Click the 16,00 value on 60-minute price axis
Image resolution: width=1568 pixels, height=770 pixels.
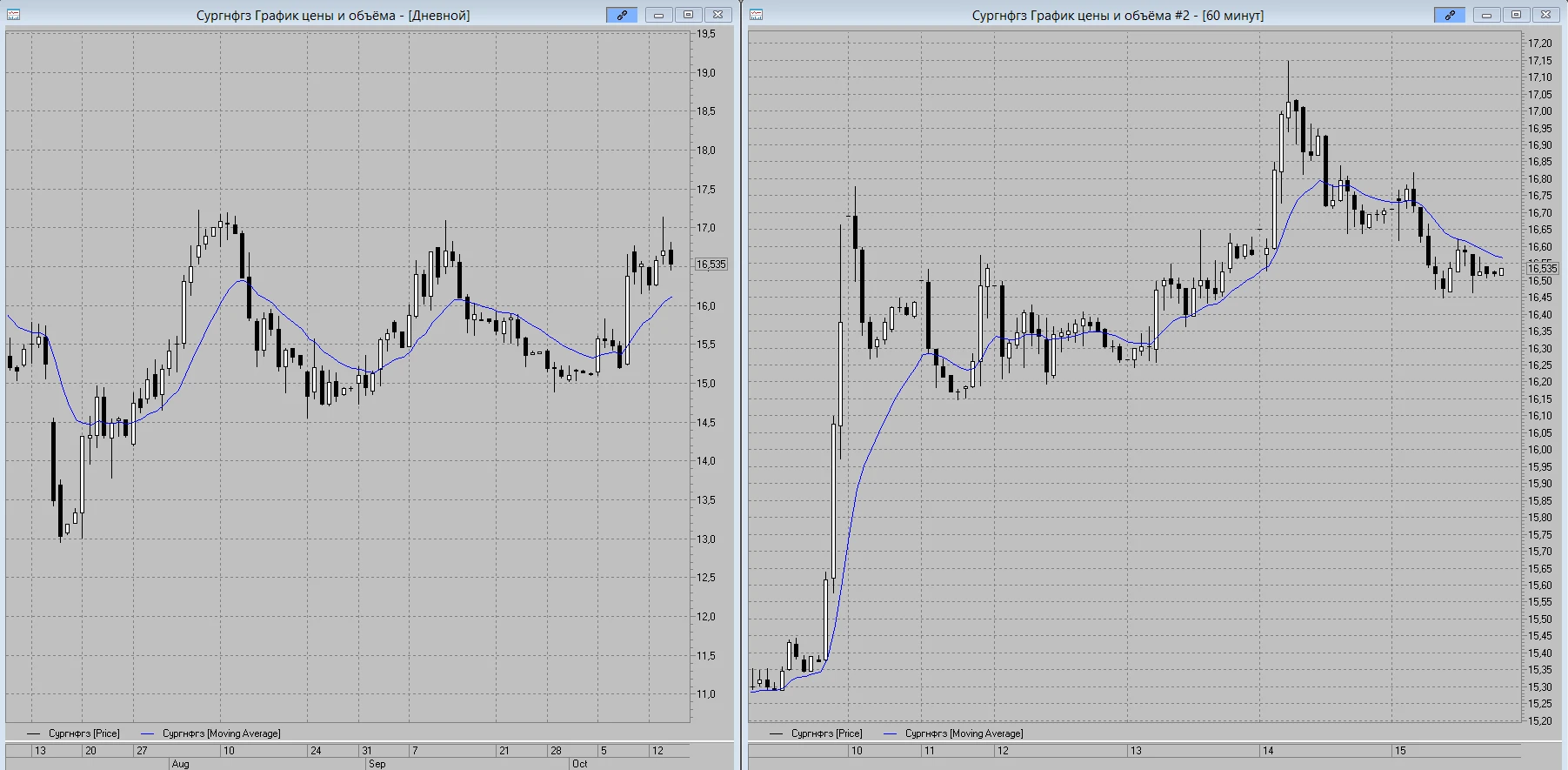(1540, 450)
